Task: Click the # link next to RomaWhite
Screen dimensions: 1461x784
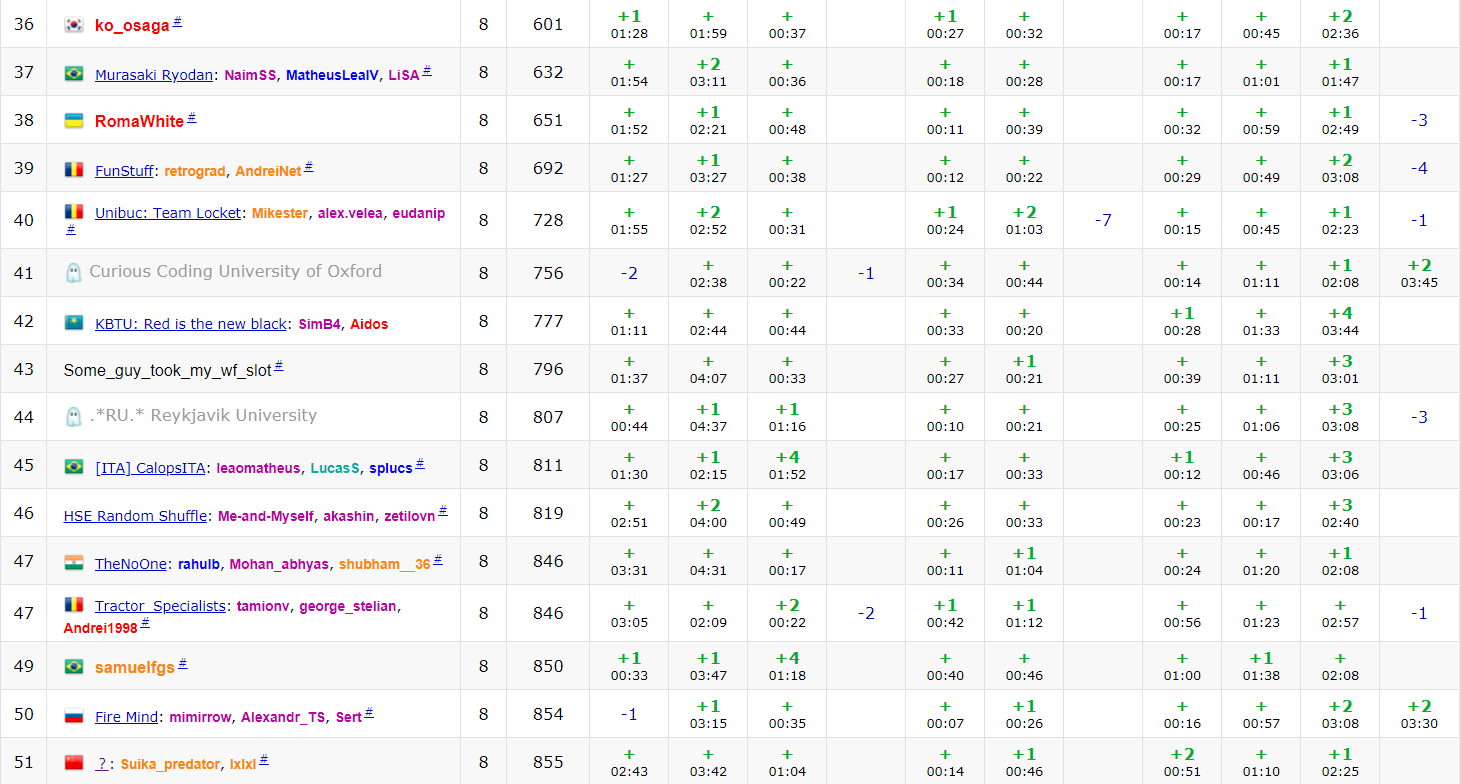Action: (x=192, y=118)
